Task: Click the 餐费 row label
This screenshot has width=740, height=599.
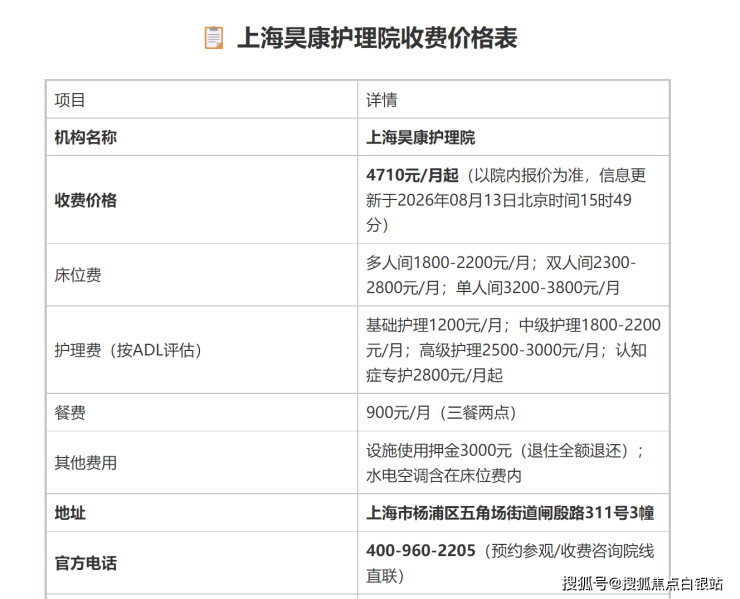Action: tap(69, 413)
